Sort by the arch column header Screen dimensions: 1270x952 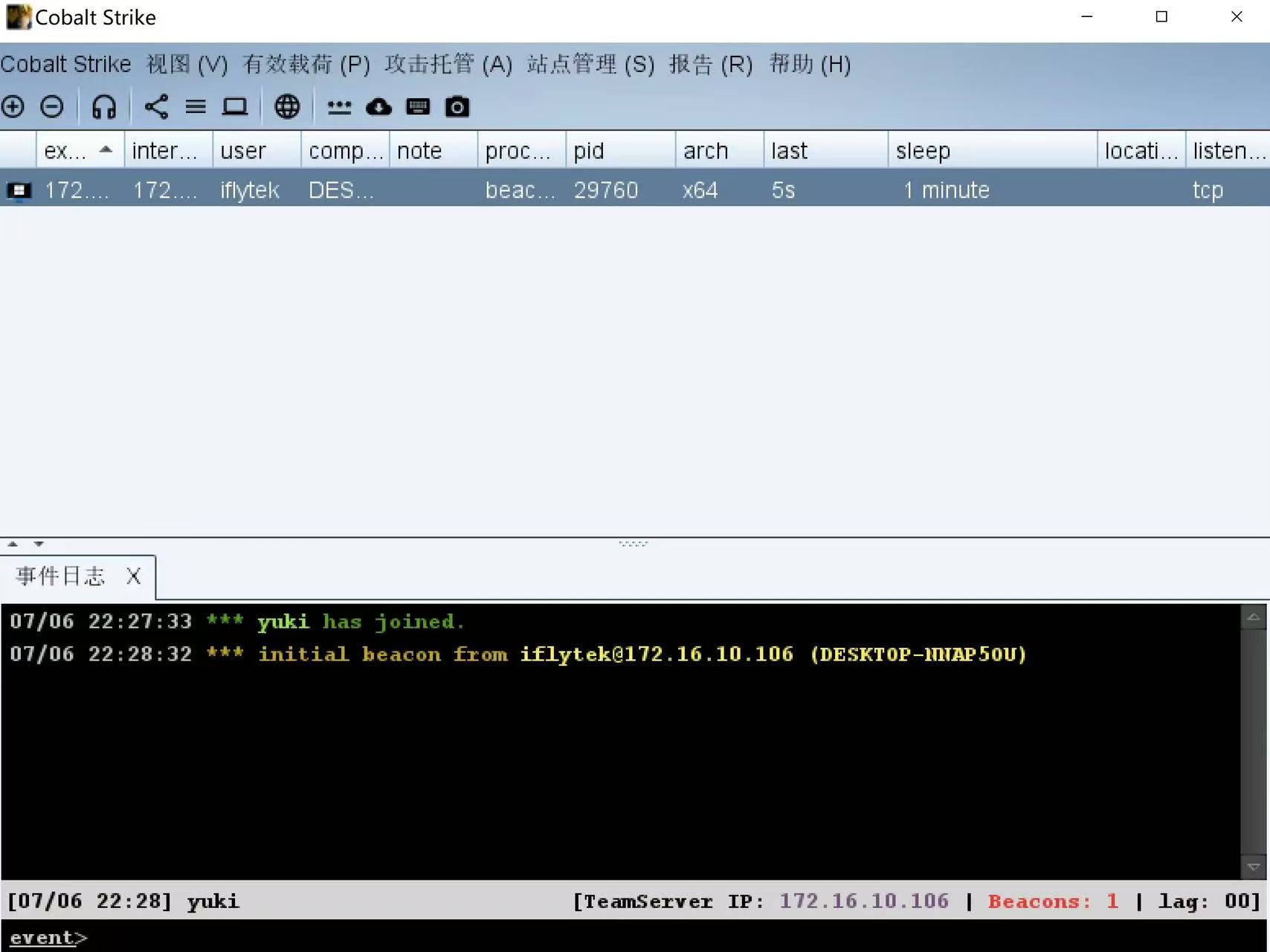point(720,151)
